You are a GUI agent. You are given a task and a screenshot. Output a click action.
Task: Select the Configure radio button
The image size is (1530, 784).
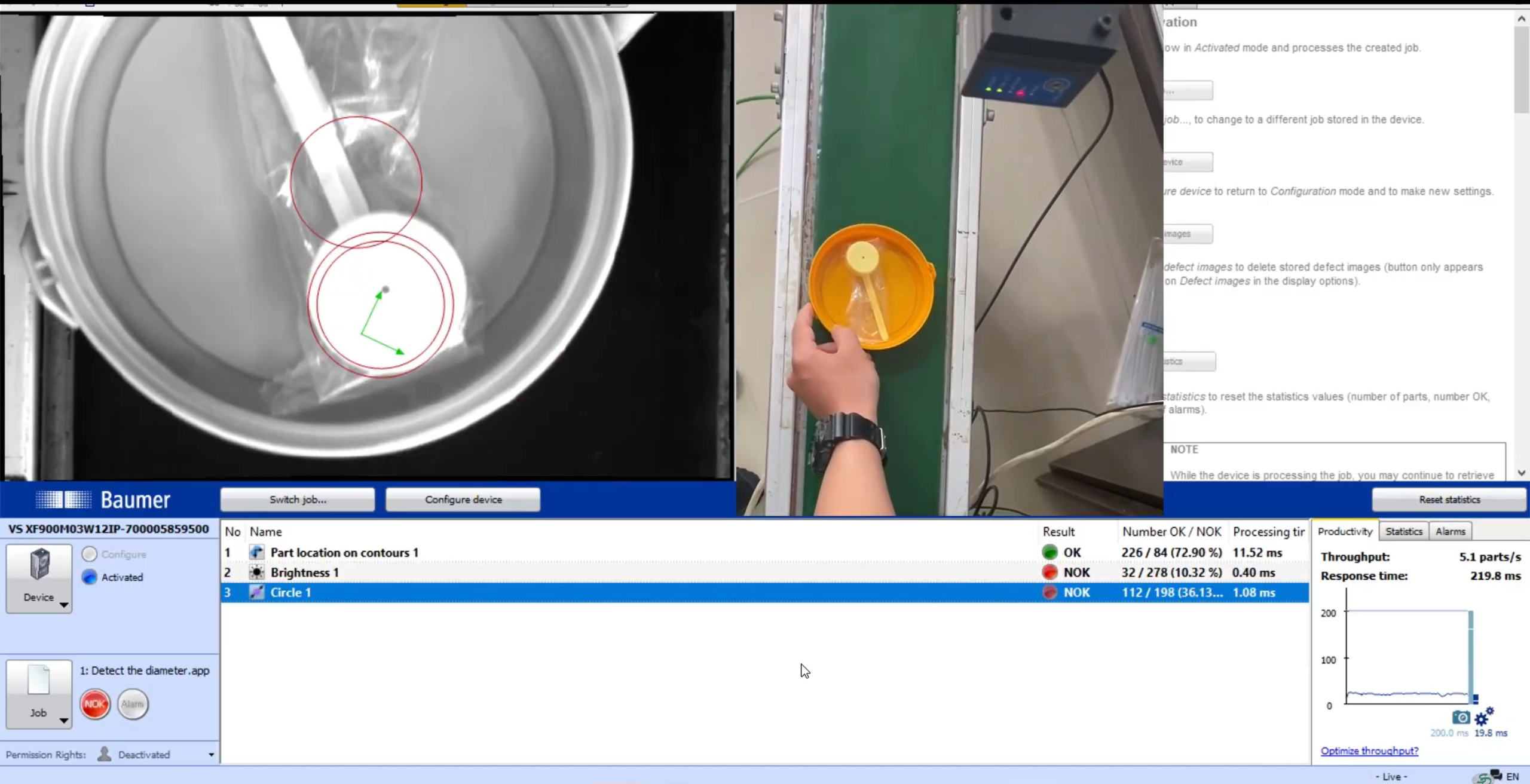(90, 554)
